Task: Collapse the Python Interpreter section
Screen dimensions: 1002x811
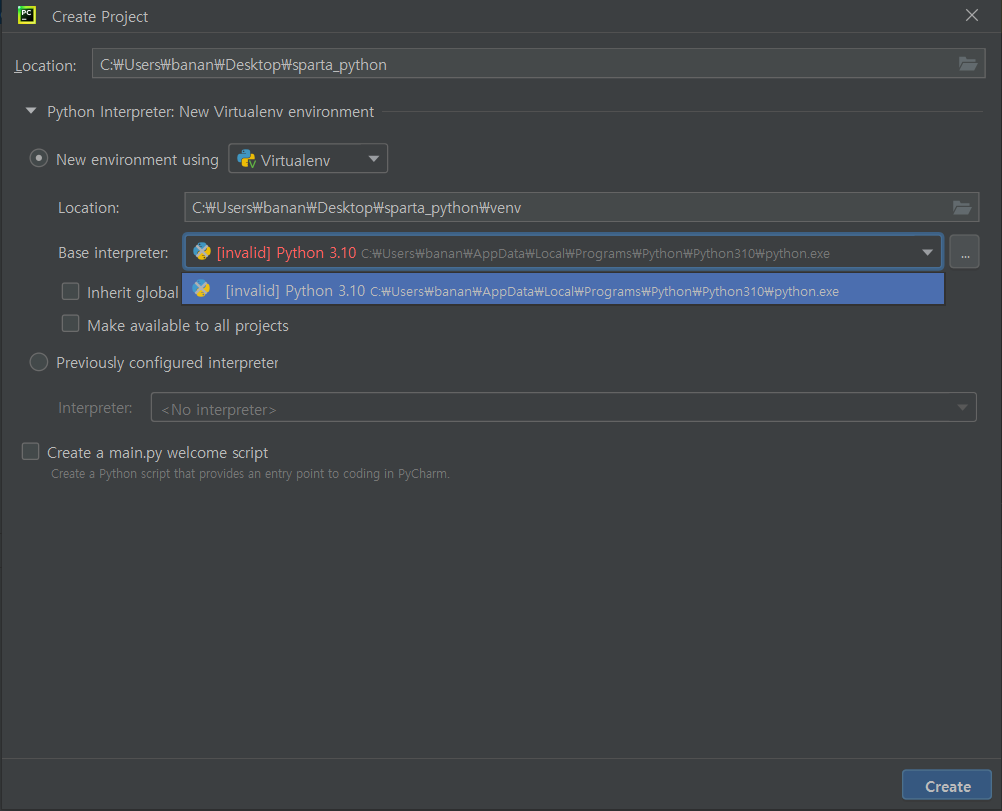Action: [x=31, y=111]
